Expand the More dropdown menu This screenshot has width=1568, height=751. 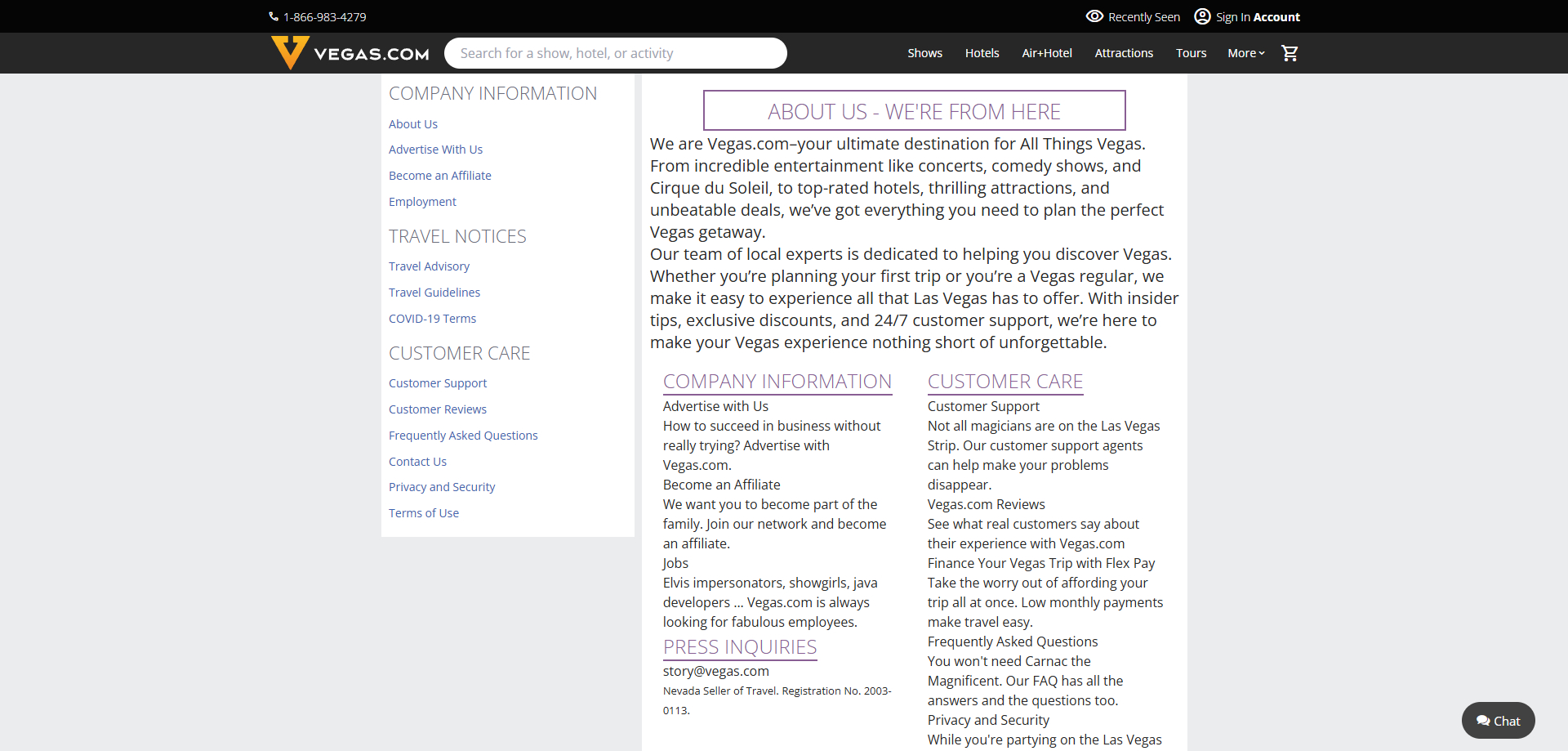pyautogui.click(x=1245, y=53)
